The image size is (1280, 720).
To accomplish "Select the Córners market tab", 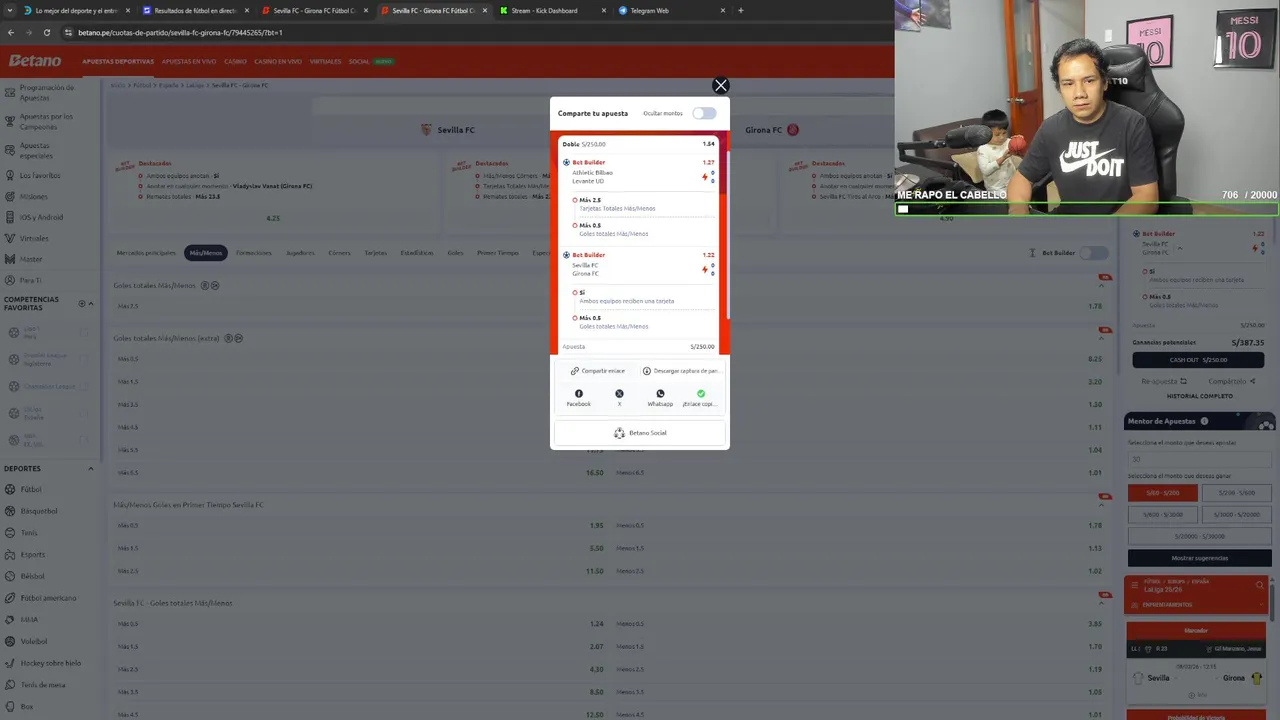I will coord(339,253).
